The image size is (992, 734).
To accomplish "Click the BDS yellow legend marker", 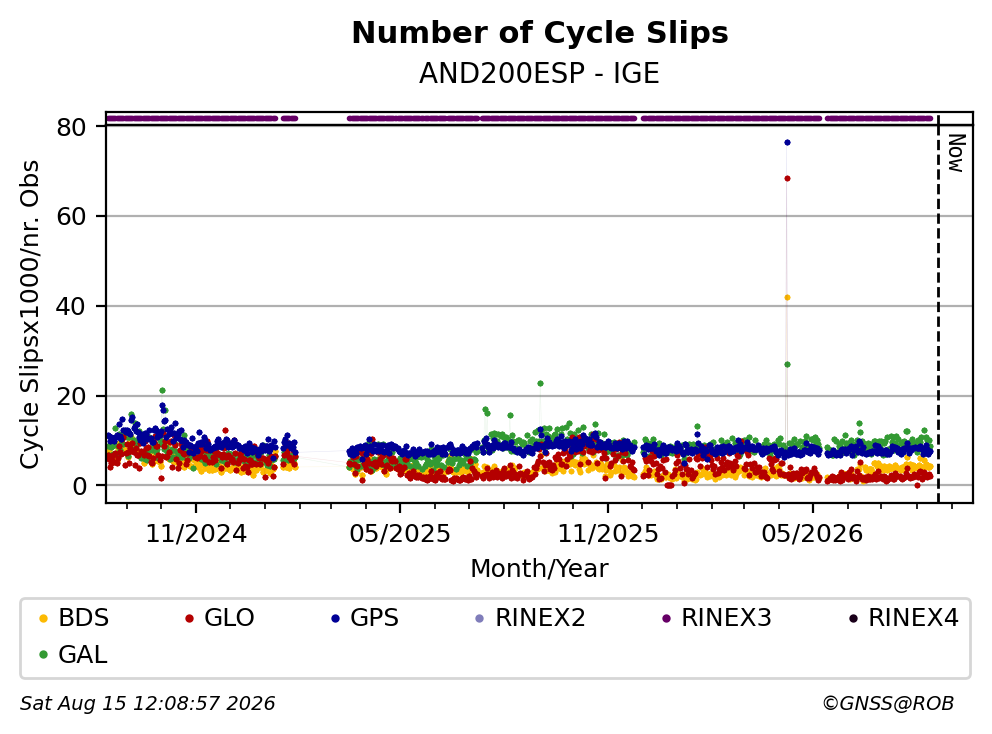I will [44, 618].
